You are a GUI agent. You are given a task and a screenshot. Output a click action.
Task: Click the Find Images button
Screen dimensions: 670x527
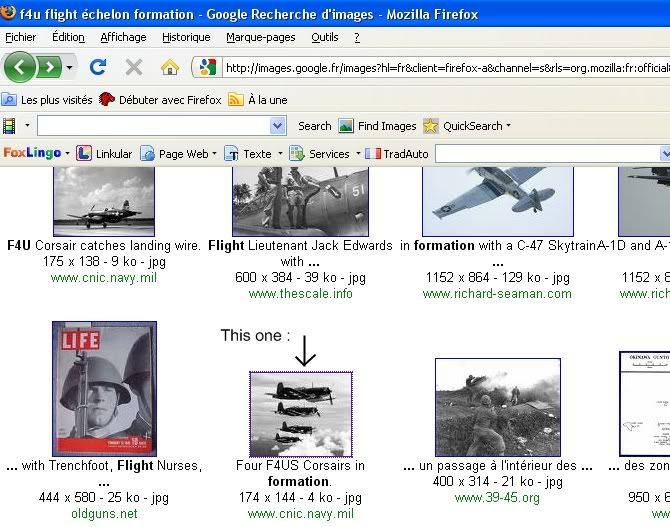click(377, 126)
